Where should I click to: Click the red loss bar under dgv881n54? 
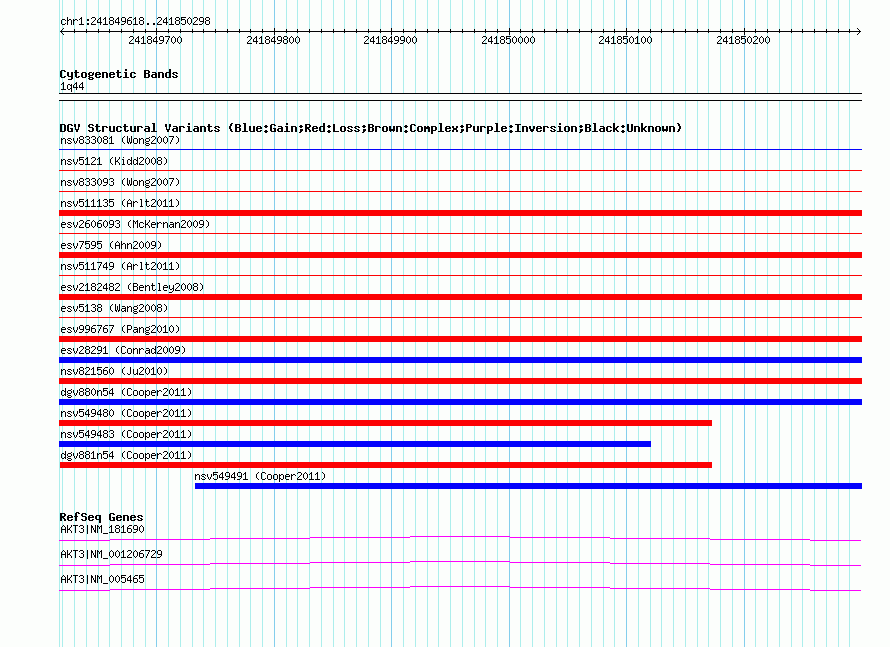[x=385, y=465]
